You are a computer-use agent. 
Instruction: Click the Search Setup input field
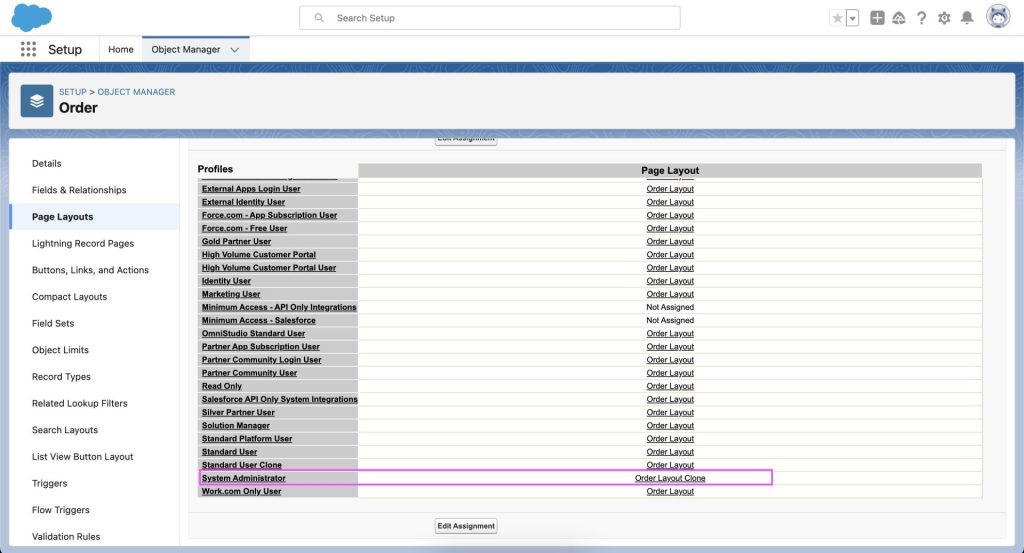point(500,18)
